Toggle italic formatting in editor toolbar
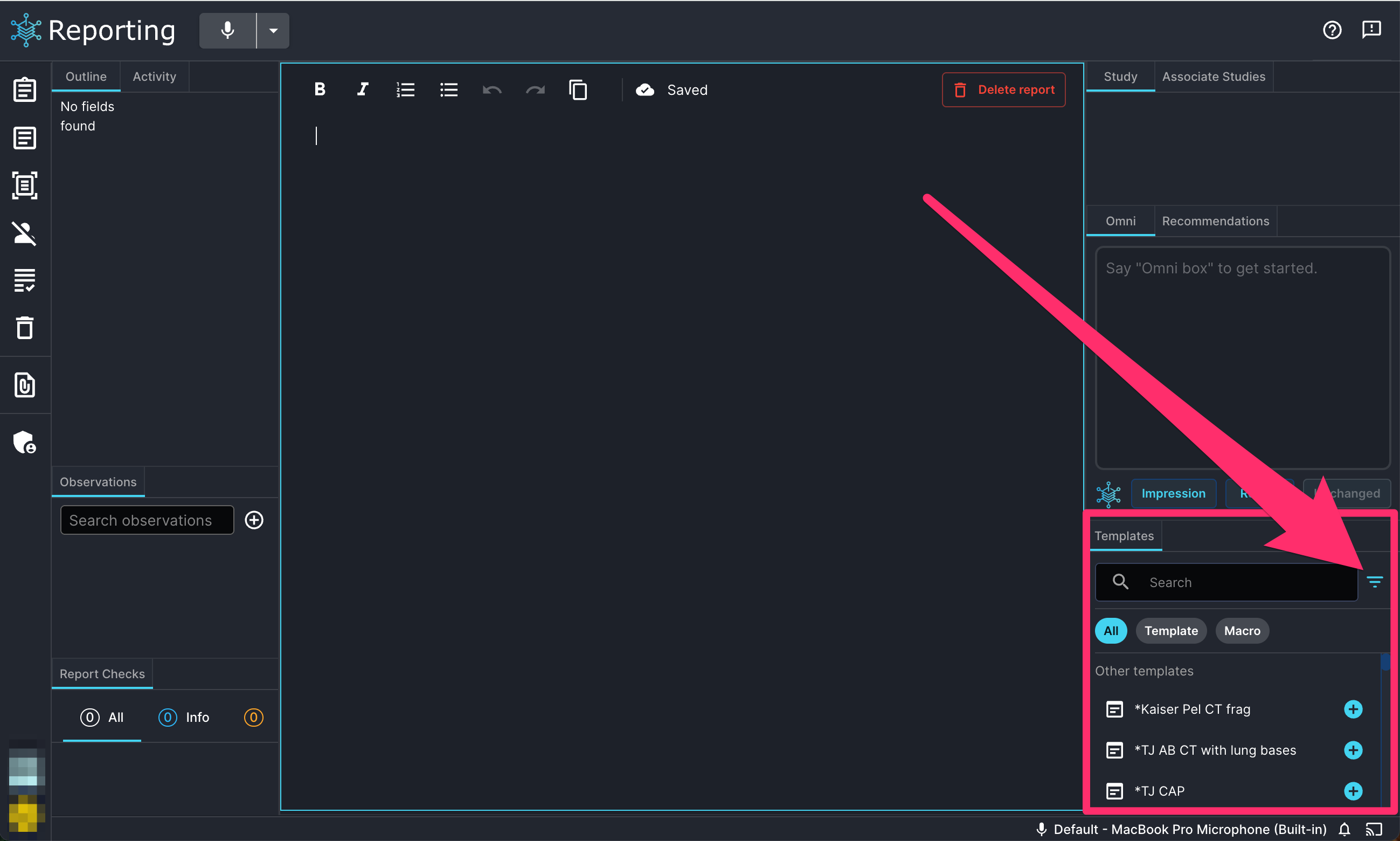The height and width of the screenshot is (841, 1400). (363, 89)
